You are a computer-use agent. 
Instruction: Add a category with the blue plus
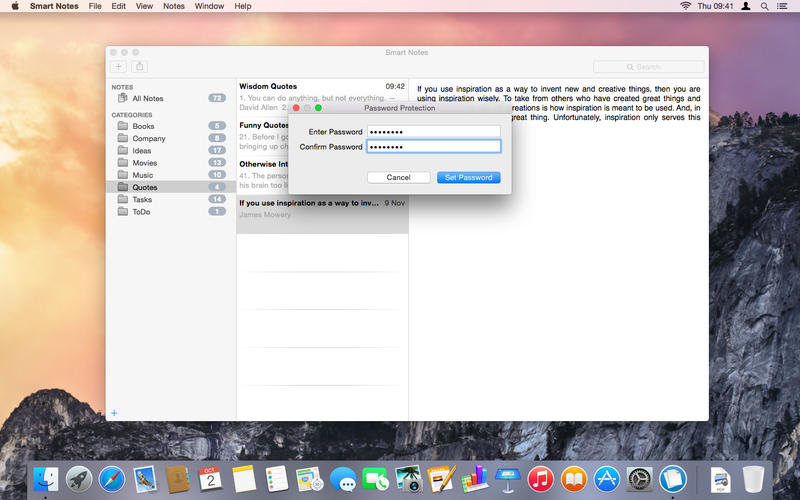click(114, 413)
